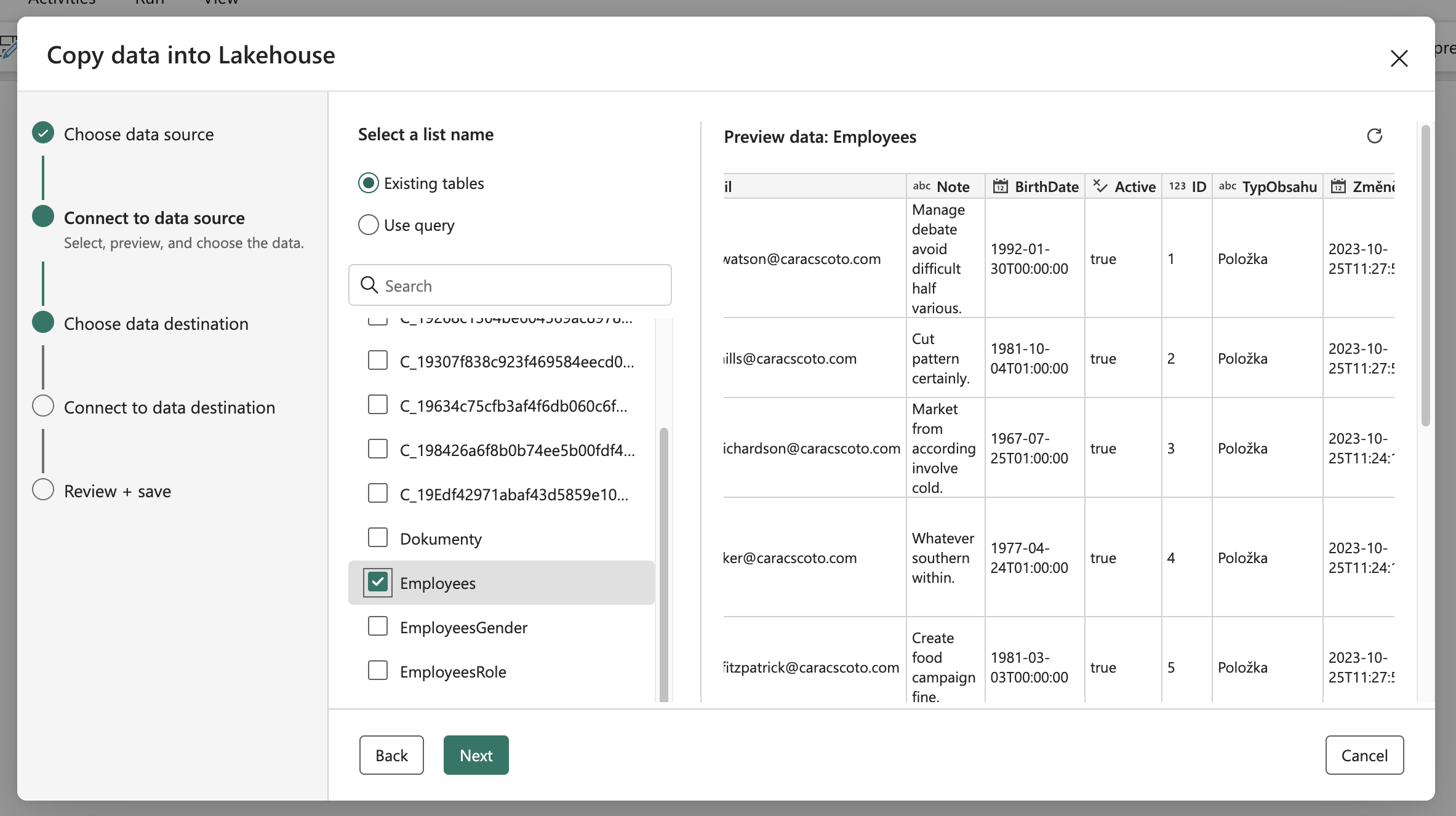Click the Cancel button

1364,755
